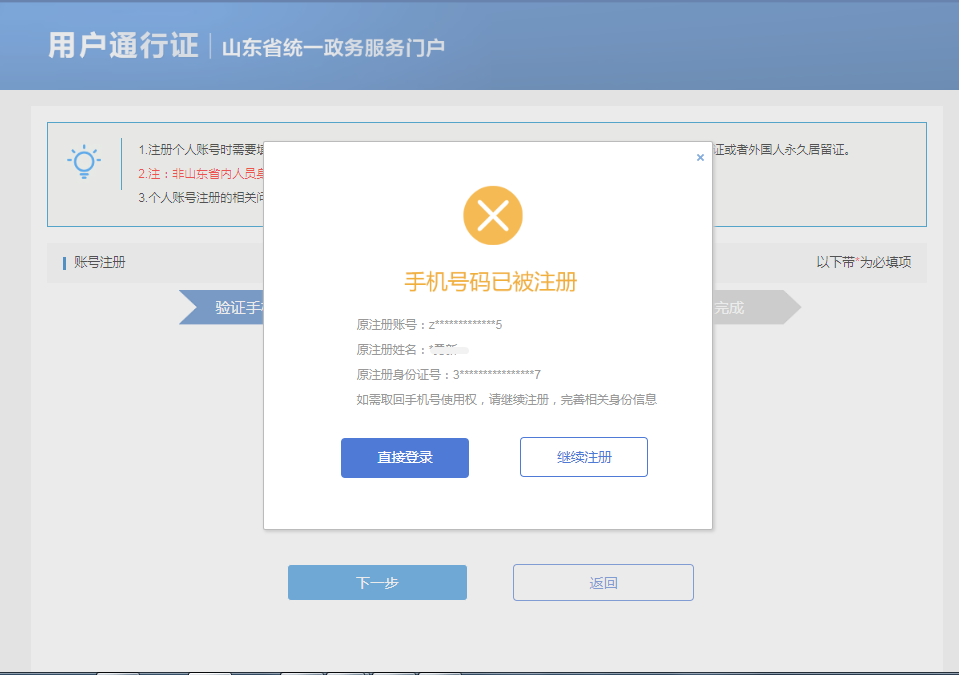
Task: Click the orange error X circle icon
Action: 492,215
